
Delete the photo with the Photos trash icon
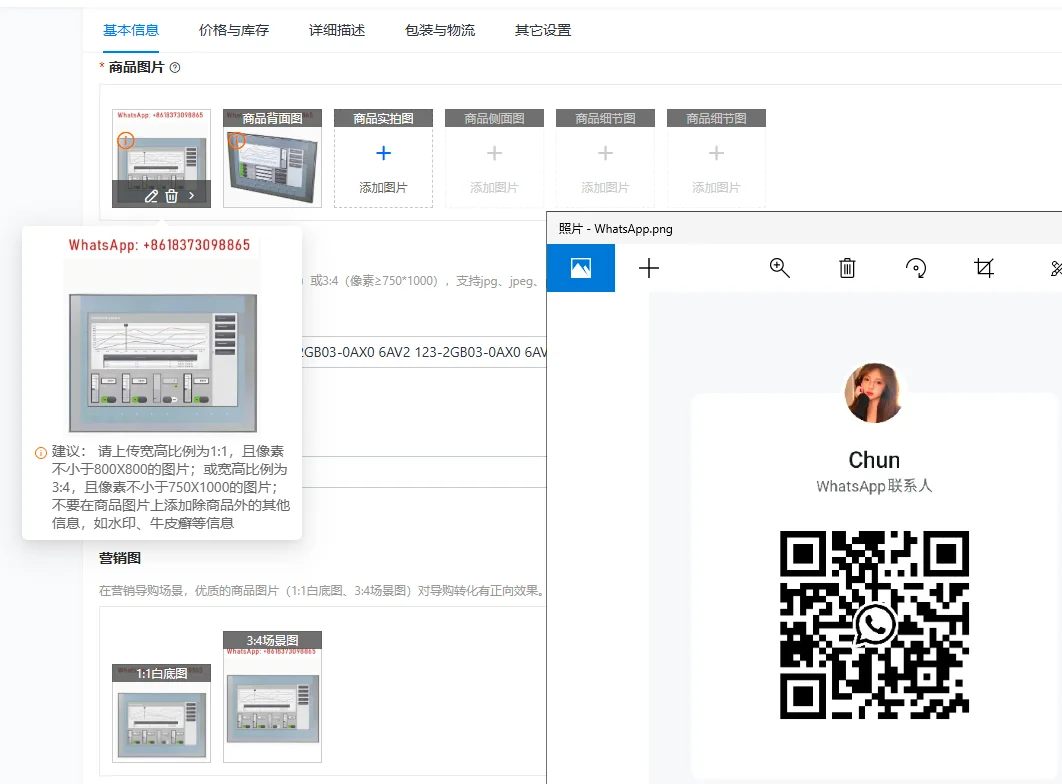pyautogui.click(x=847, y=268)
